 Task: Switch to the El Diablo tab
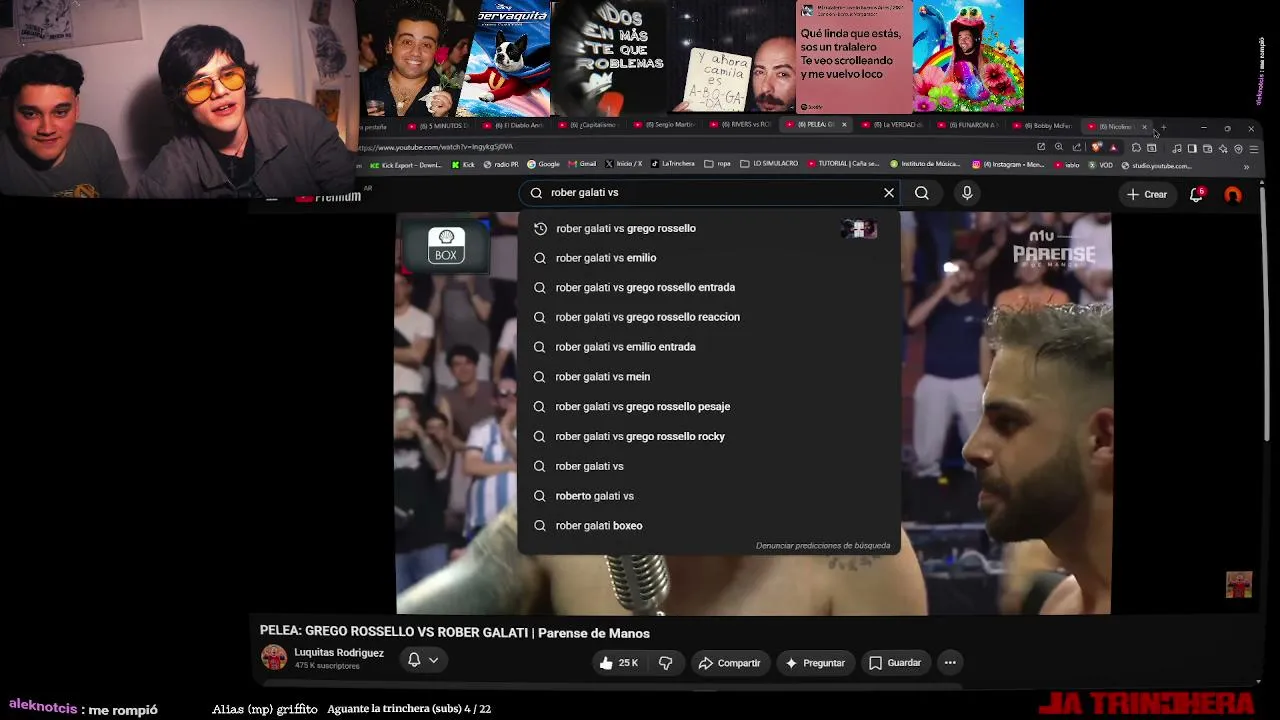(514, 126)
